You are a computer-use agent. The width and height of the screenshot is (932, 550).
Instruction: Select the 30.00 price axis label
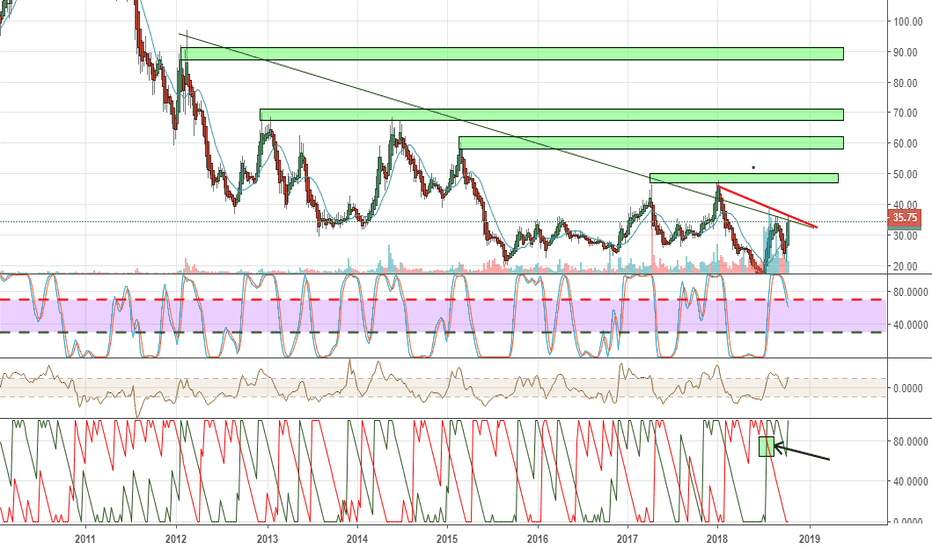(x=905, y=235)
